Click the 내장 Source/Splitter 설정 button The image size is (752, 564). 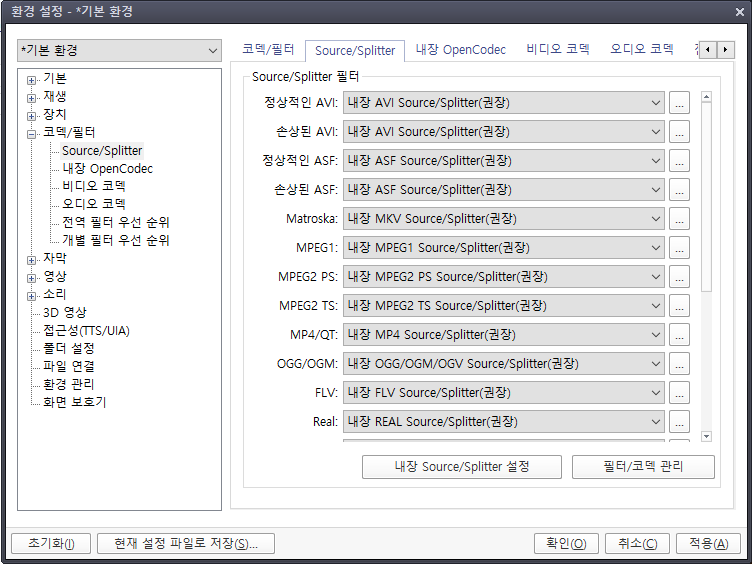(461, 466)
